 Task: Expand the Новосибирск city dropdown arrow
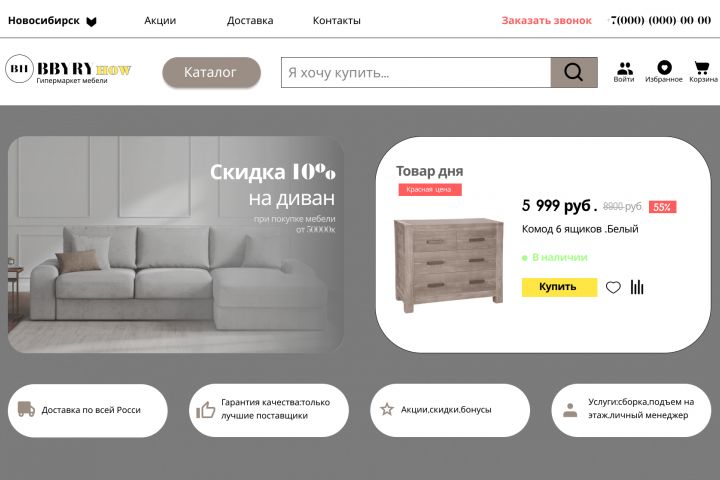91,22
